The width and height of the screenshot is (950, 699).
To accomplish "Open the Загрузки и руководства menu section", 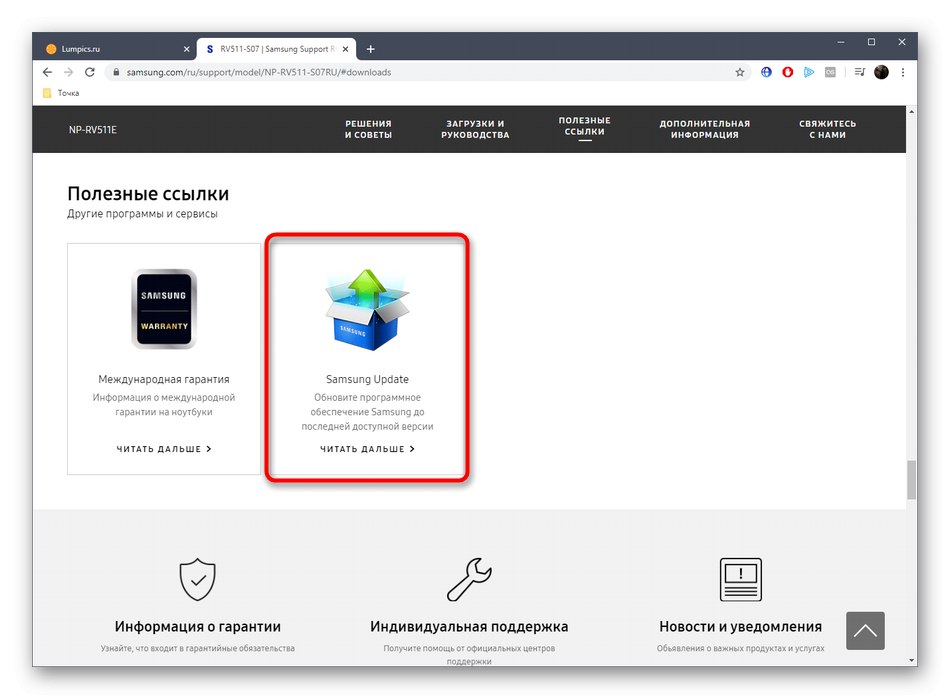I will (x=473, y=129).
